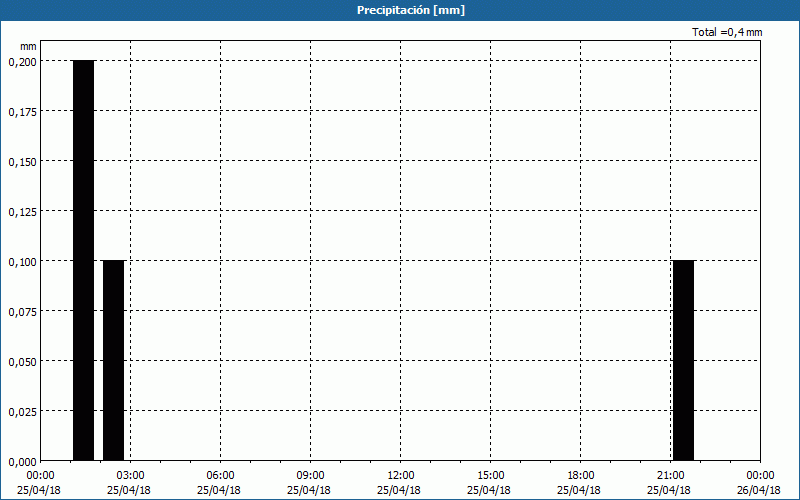Click the 0,025 y-axis label
Viewport: 800px width, 500px height.
(x=22, y=412)
